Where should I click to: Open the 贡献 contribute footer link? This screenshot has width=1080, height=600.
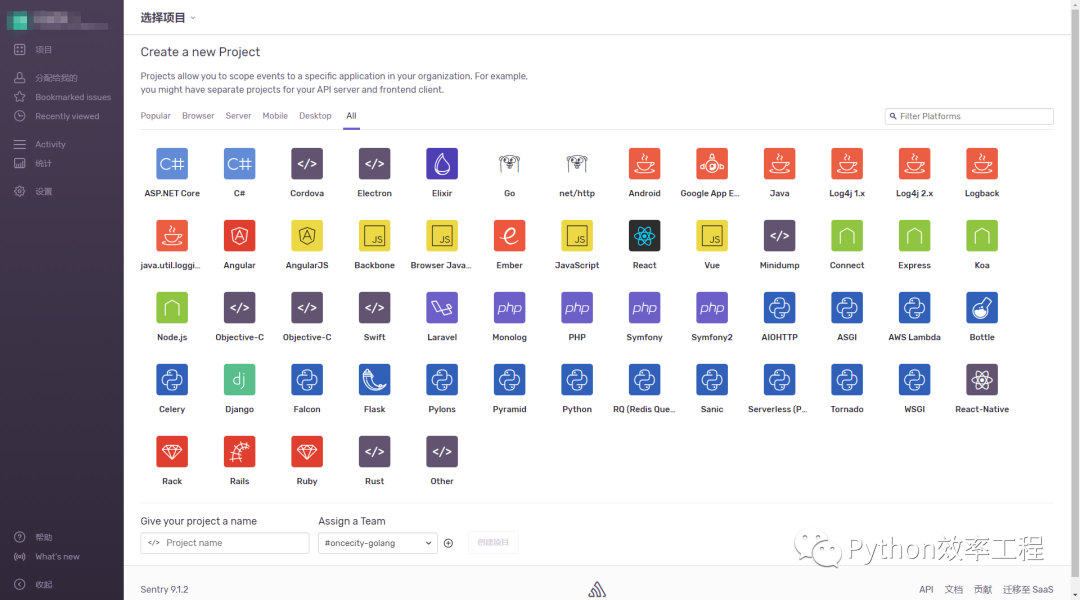point(983,590)
